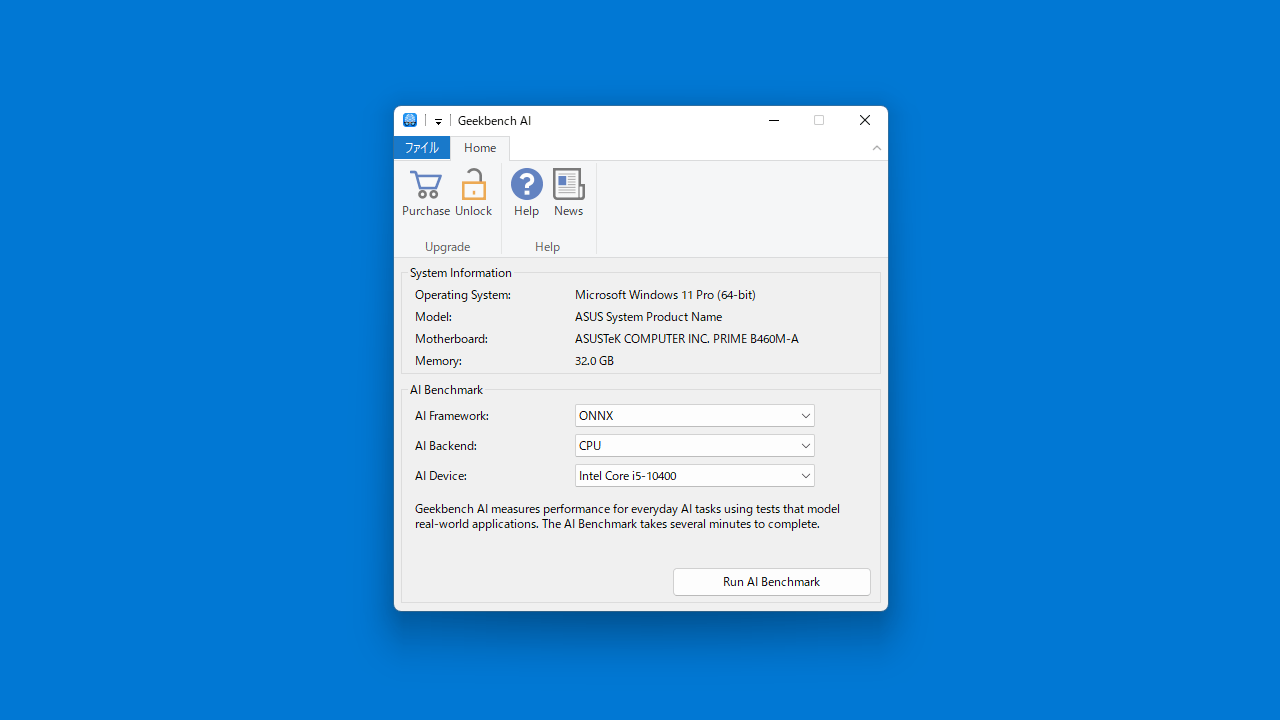1280x720 pixels.
Task: Click the Geekbench AI app icon in title bar
Action: (410, 120)
